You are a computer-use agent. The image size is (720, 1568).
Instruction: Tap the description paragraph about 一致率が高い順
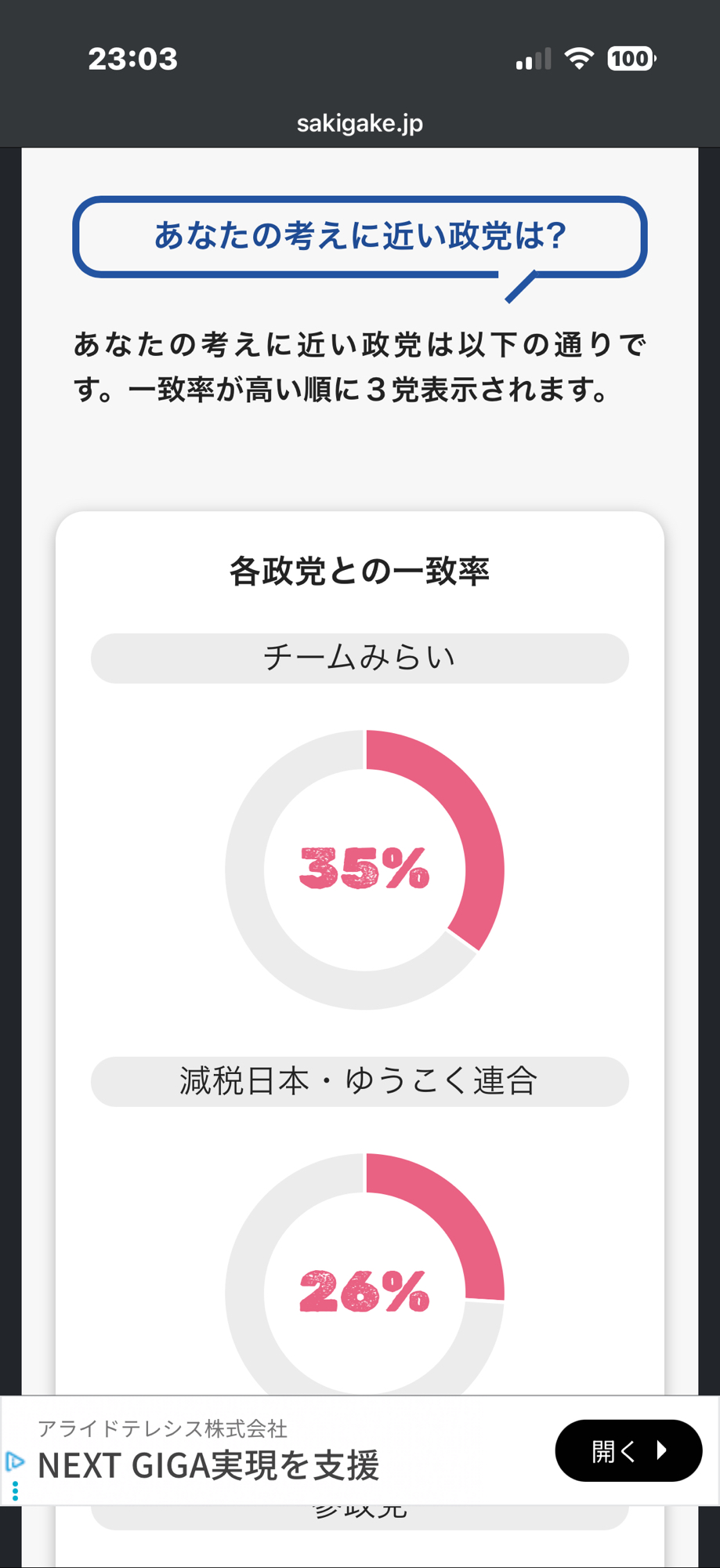(x=360, y=367)
